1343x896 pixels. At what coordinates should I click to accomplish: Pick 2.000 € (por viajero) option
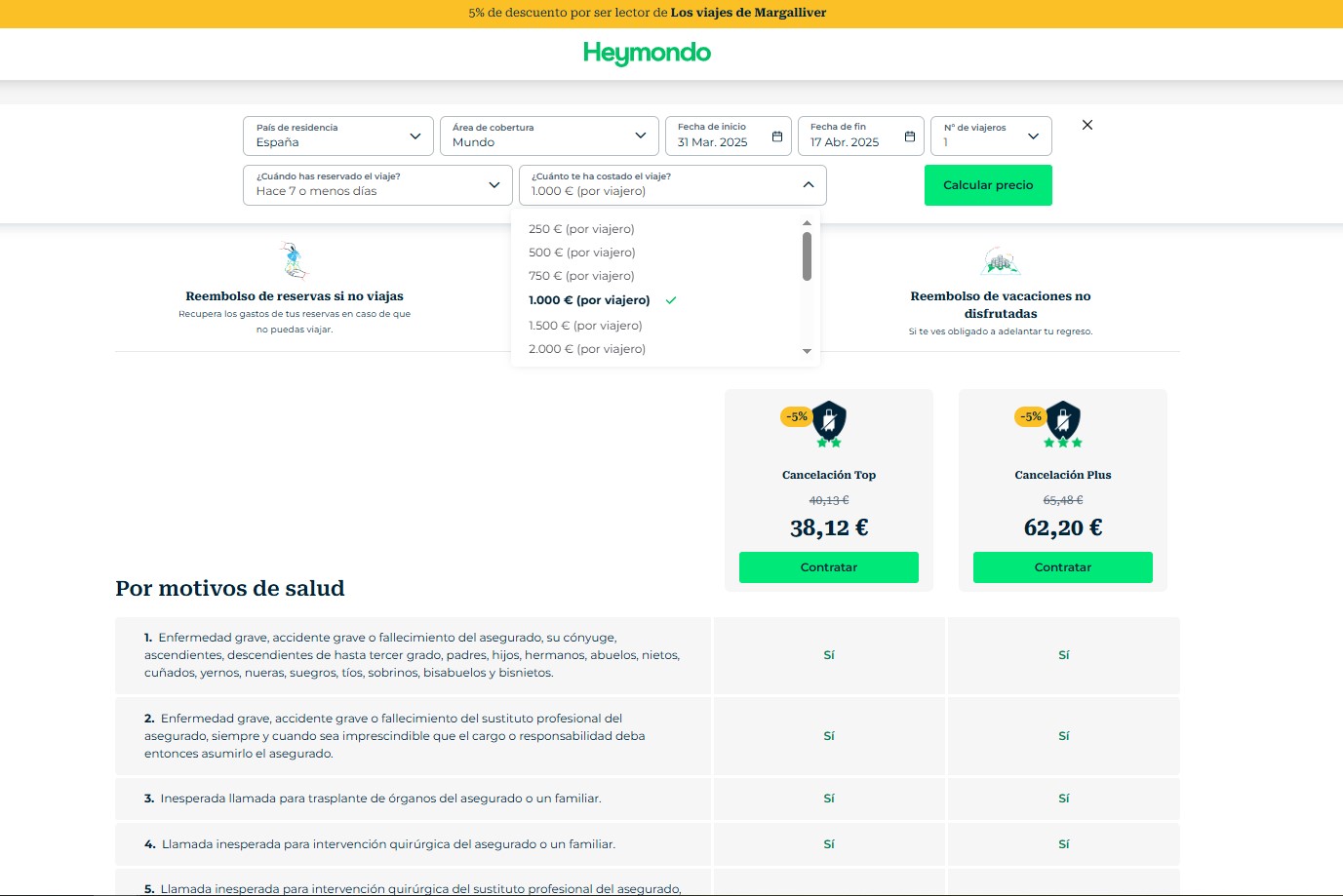pyautogui.click(x=587, y=349)
